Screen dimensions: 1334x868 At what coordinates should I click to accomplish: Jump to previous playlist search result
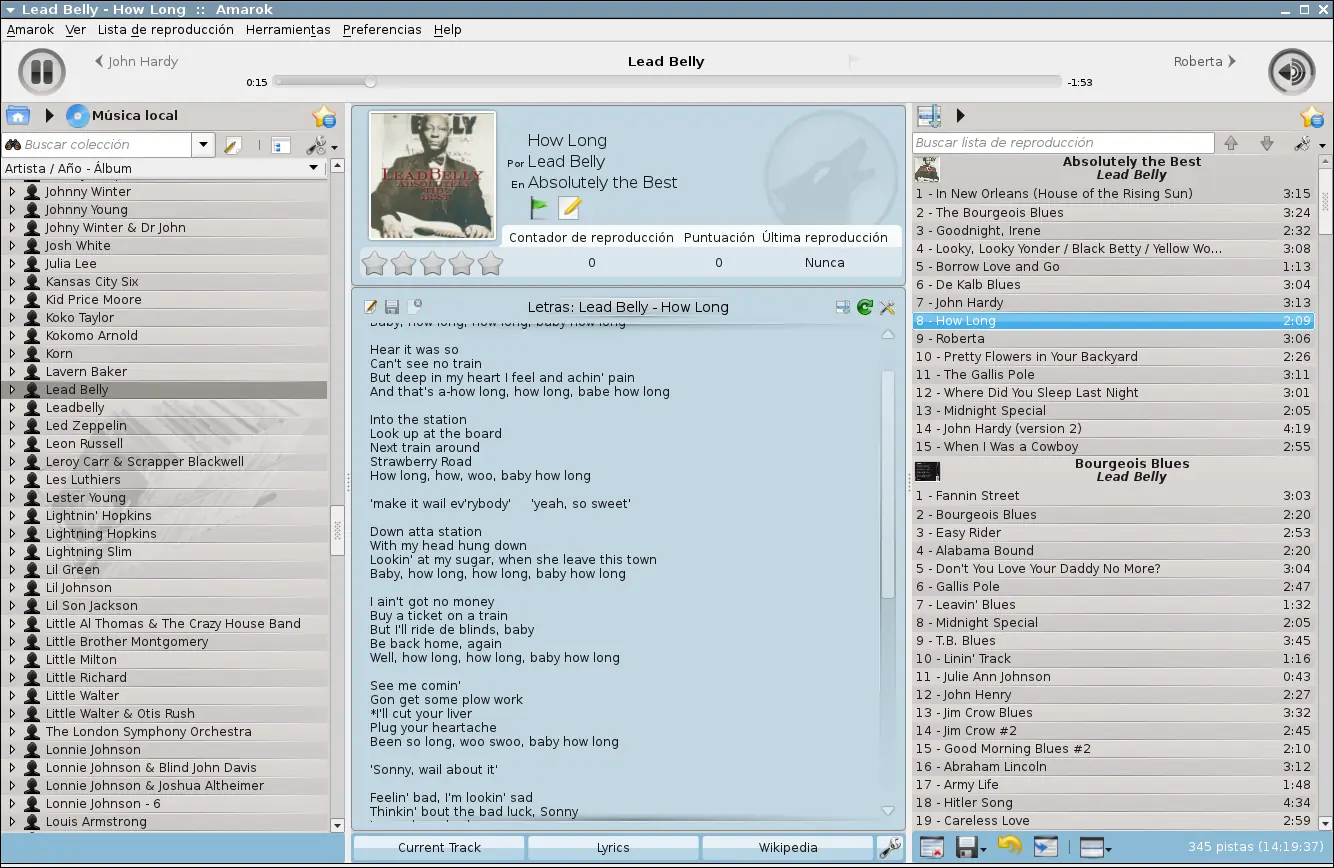pyautogui.click(x=1231, y=143)
